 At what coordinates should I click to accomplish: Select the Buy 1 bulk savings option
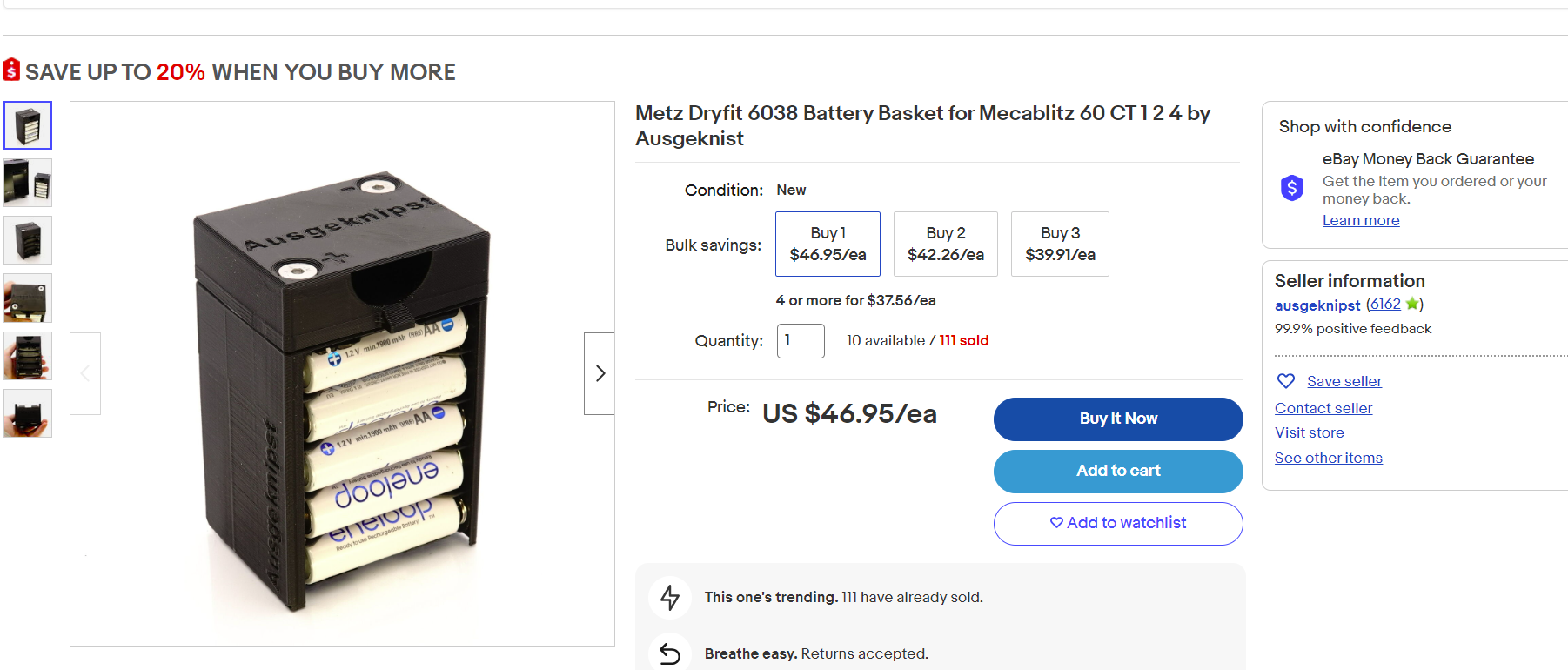click(x=828, y=244)
